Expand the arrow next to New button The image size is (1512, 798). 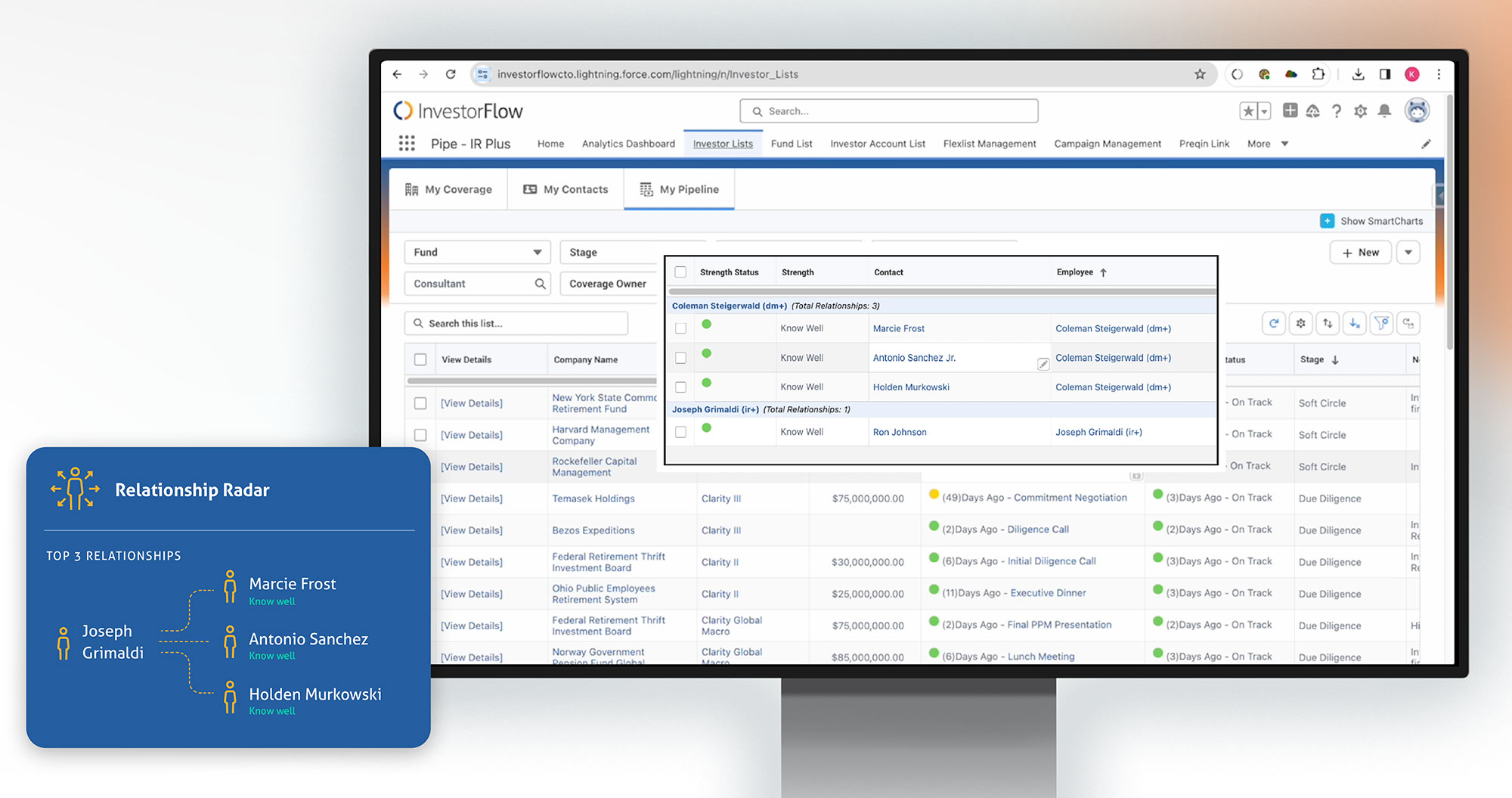[x=1408, y=252]
